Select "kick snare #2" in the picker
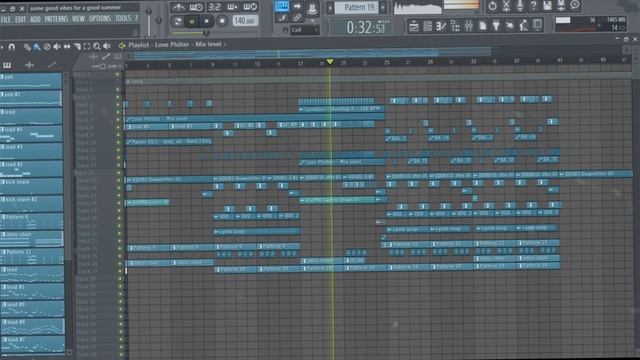This screenshot has width=640, height=360. coord(31,204)
